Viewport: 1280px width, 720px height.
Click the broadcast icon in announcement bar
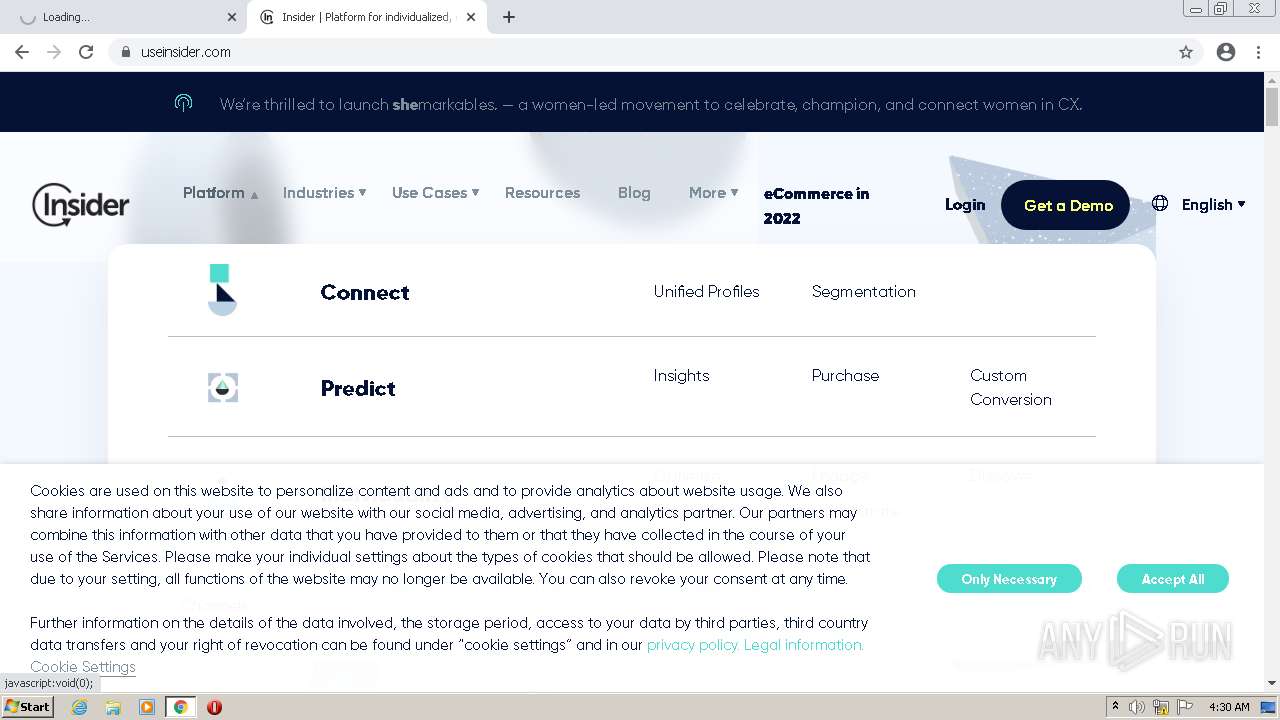183,103
